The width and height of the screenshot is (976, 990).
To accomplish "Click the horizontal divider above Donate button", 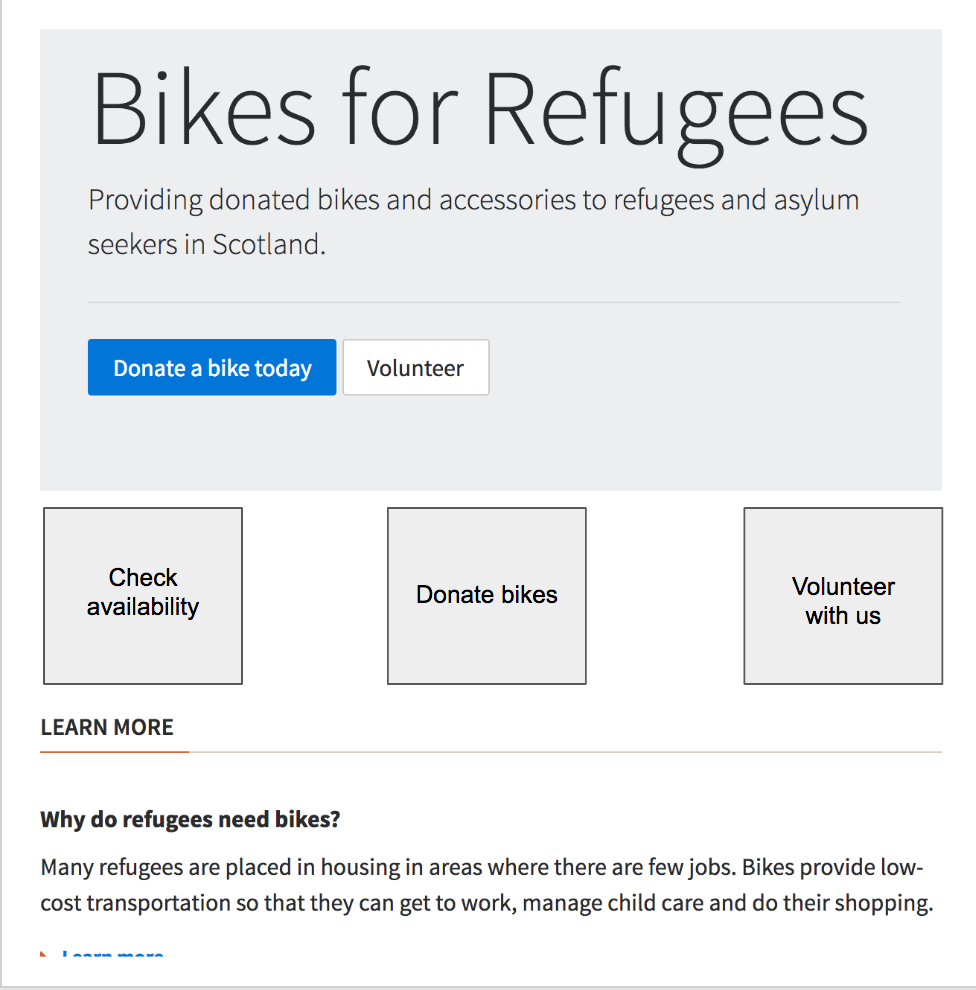I will [494, 302].
